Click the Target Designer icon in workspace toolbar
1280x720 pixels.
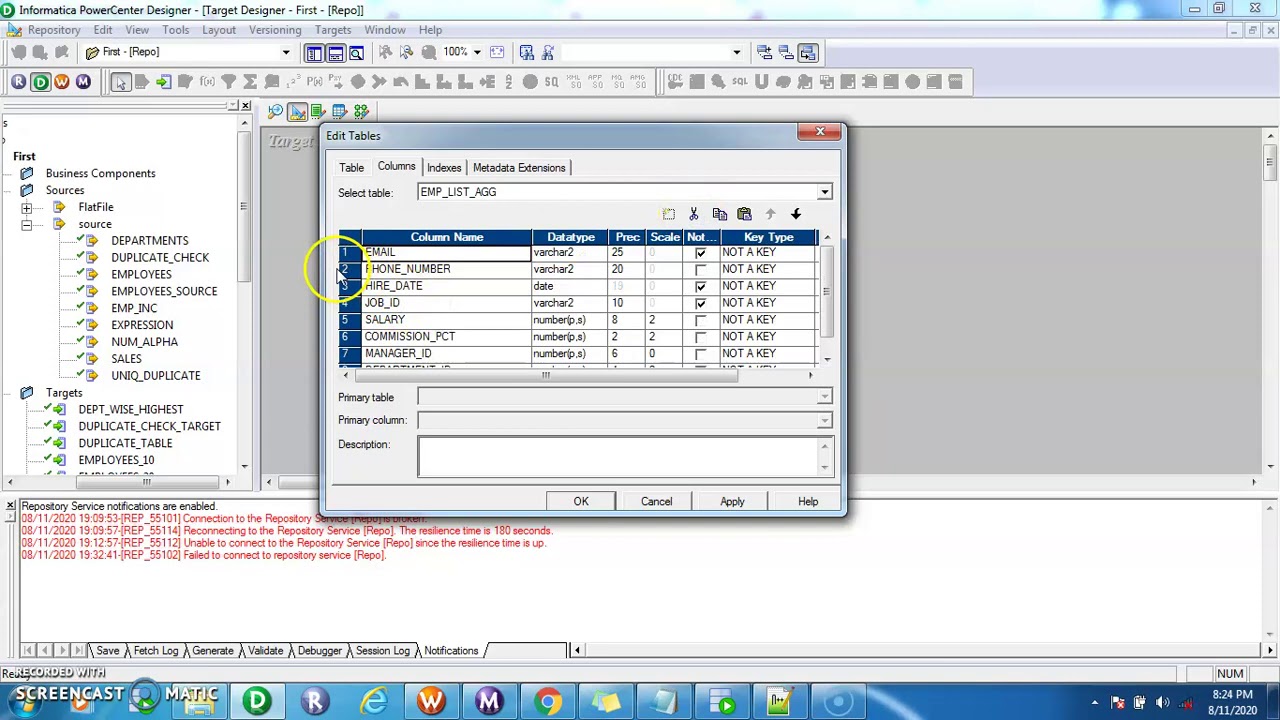click(297, 111)
